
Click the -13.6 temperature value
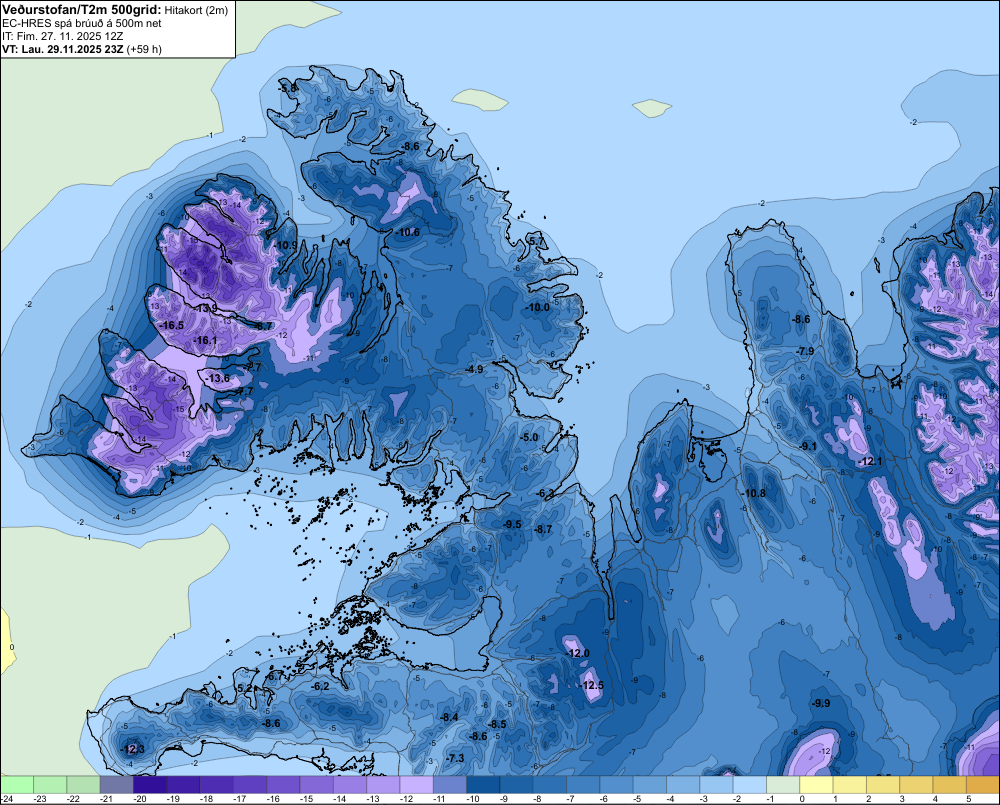point(218,378)
